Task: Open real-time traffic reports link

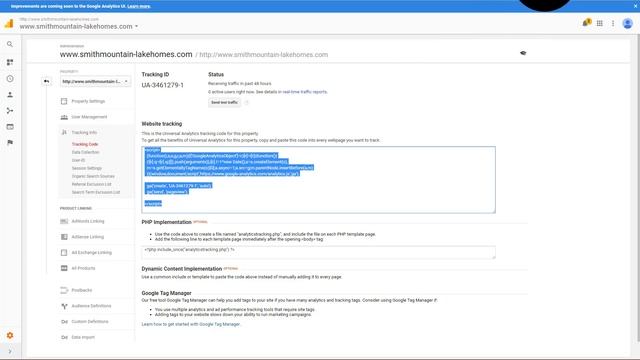Action: (x=304, y=92)
